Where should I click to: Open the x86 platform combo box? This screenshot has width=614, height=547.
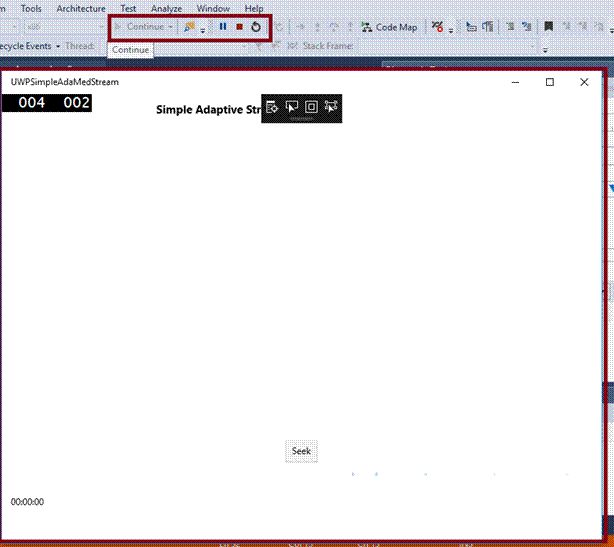tap(65, 27)
